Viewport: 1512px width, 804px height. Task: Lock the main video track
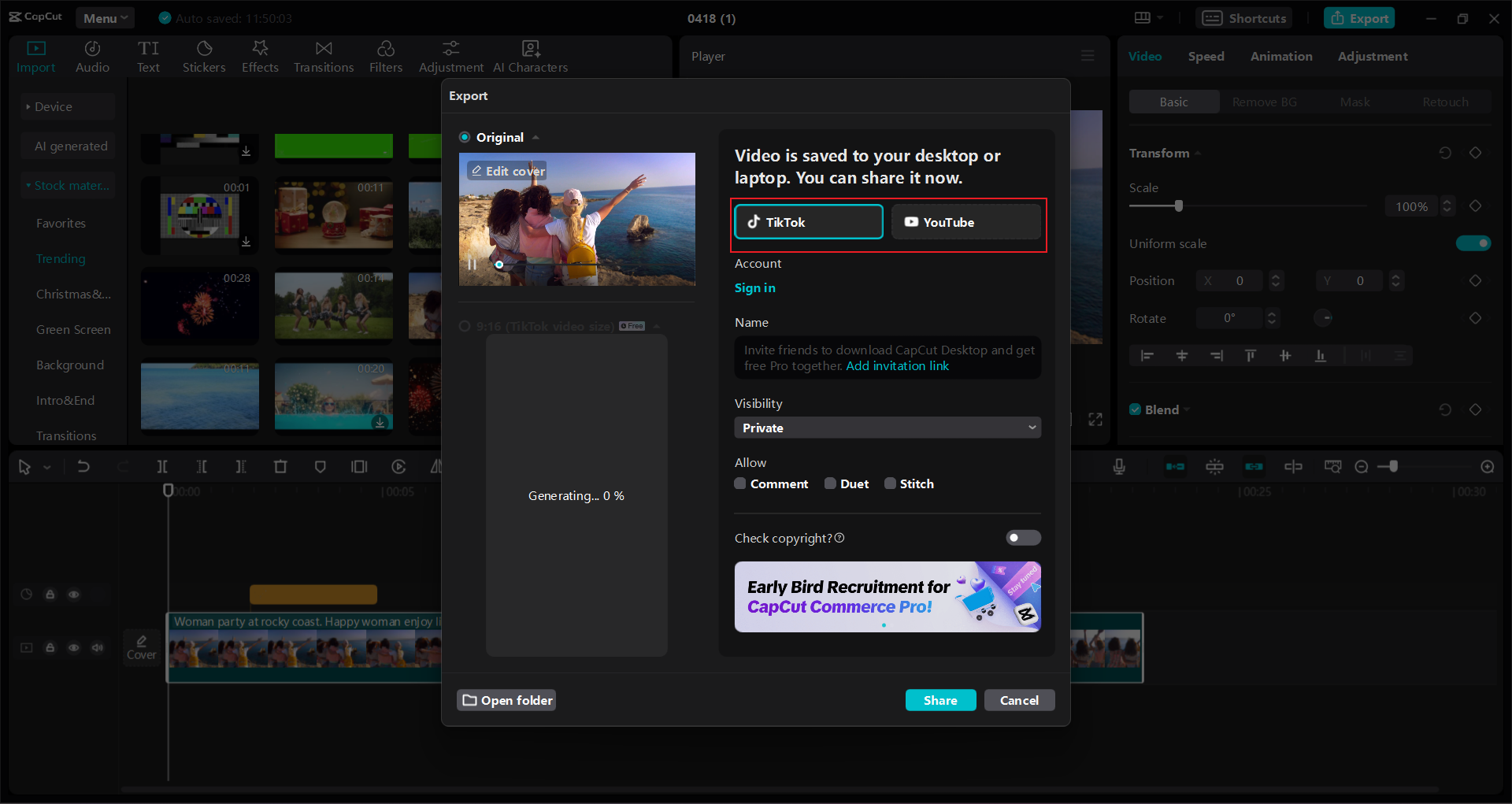click(50, 648)
